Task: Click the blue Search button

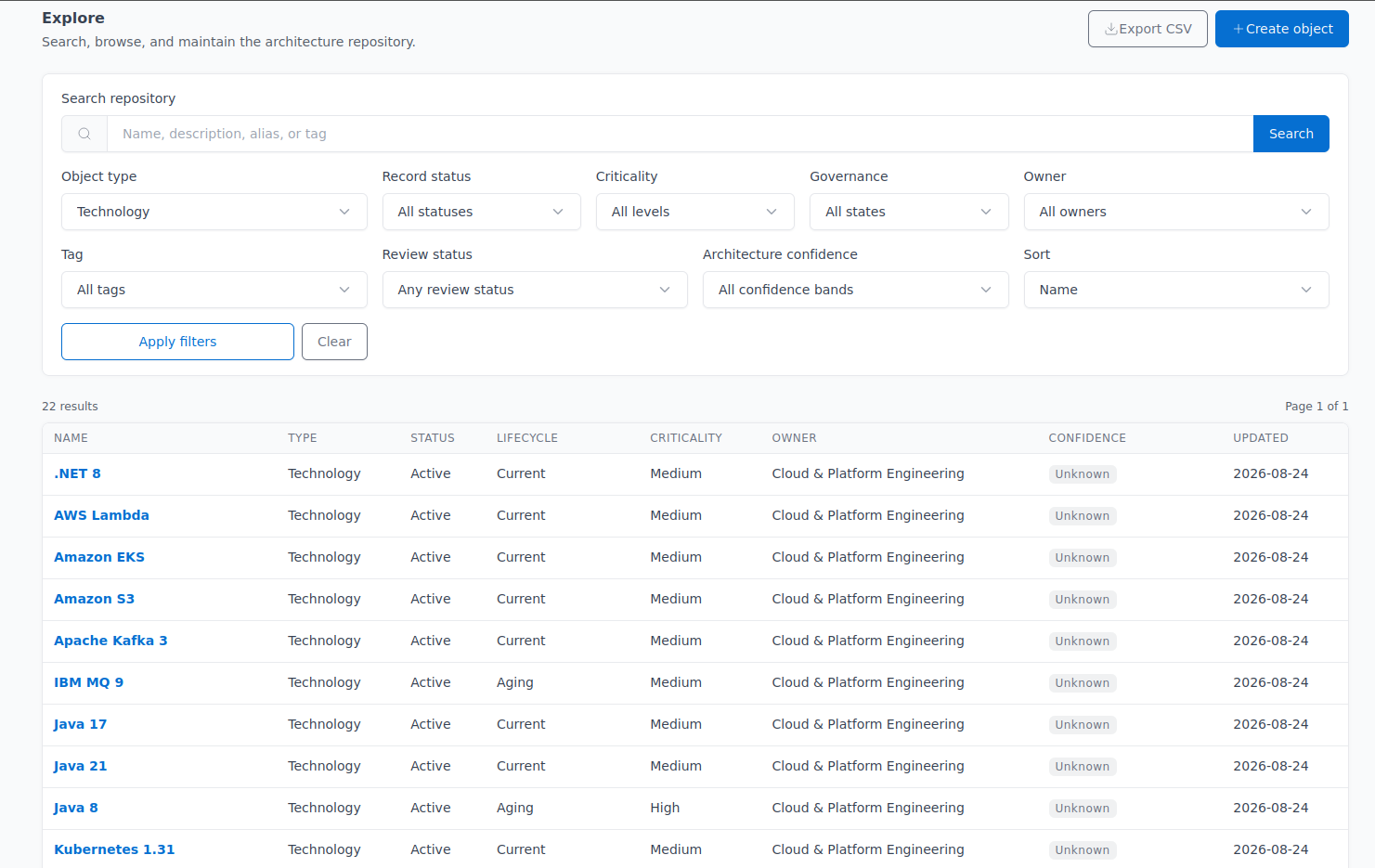Action: (x=1291, y=134)
